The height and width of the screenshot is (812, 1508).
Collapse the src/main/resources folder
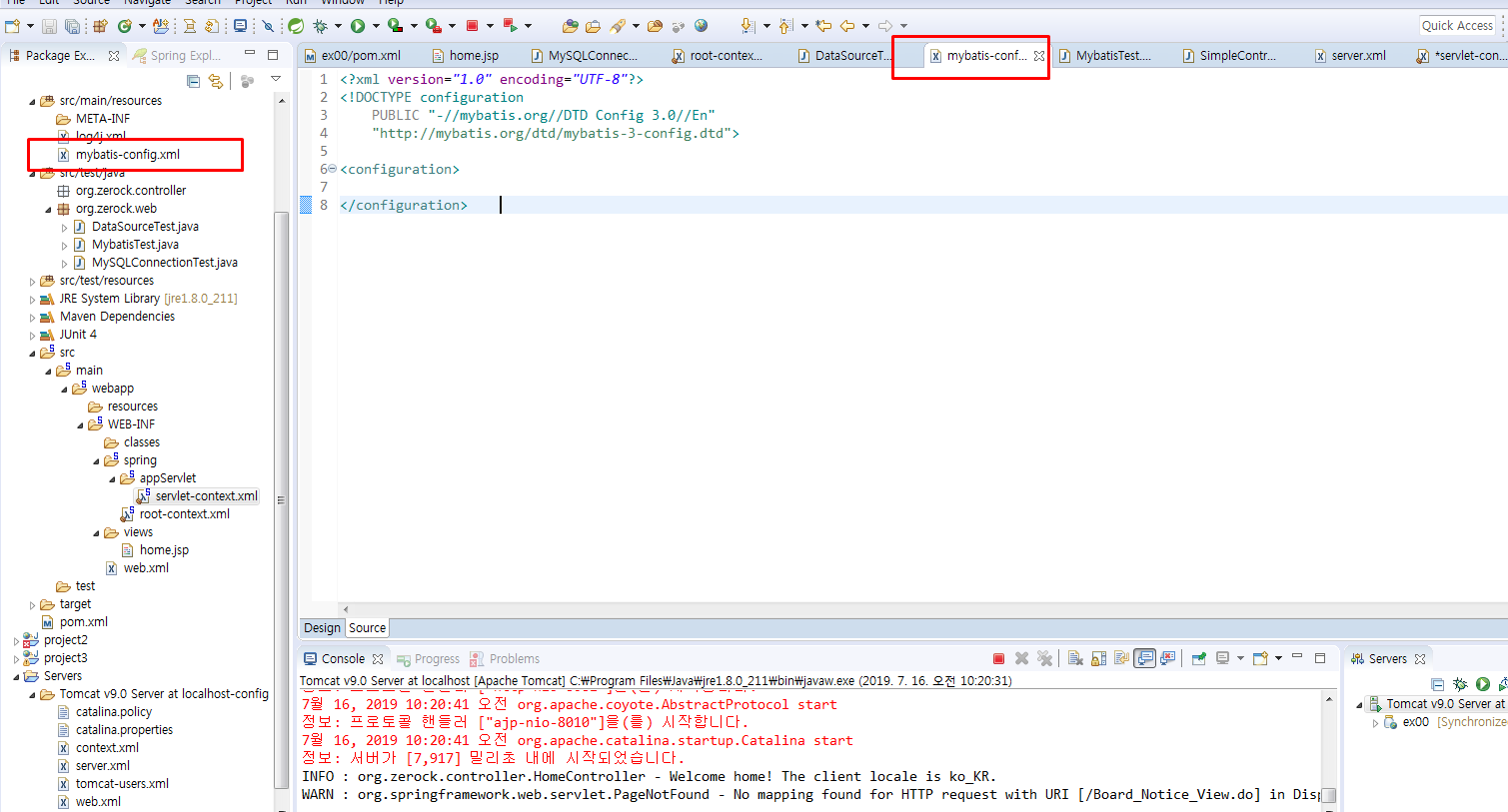pyautogui.click(x=32, y=101)
